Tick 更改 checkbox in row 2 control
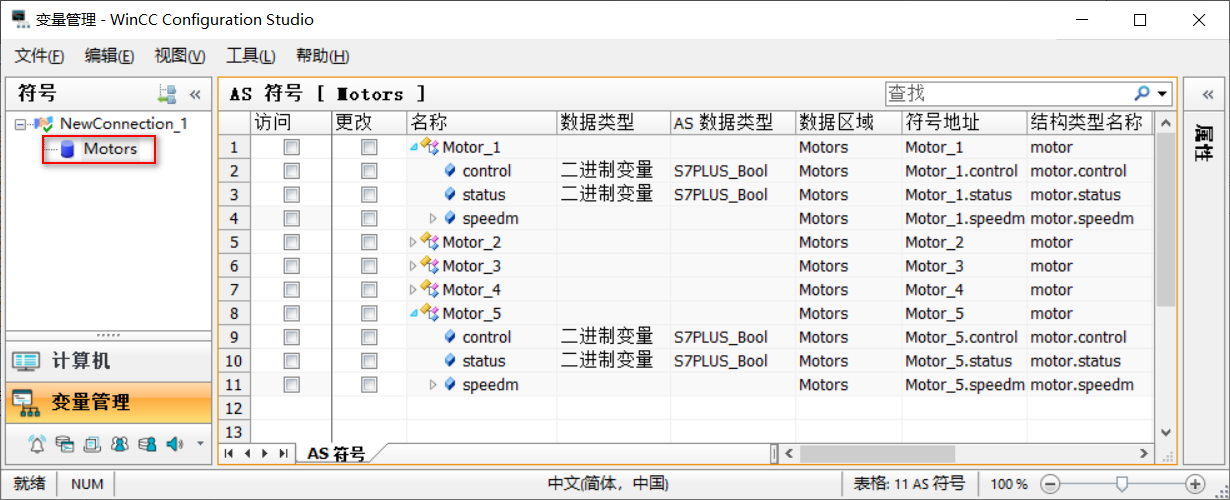This screenshot has width=1230, height=500. [369, 171]
